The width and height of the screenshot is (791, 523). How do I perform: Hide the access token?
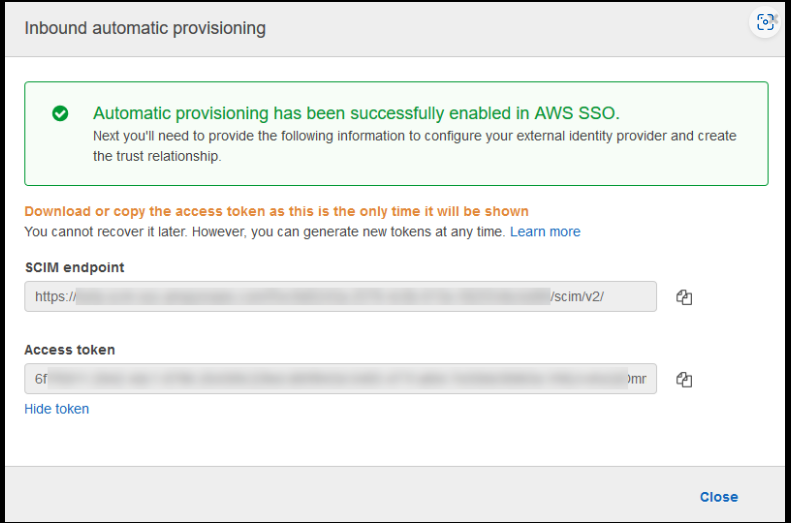(56, 409)
